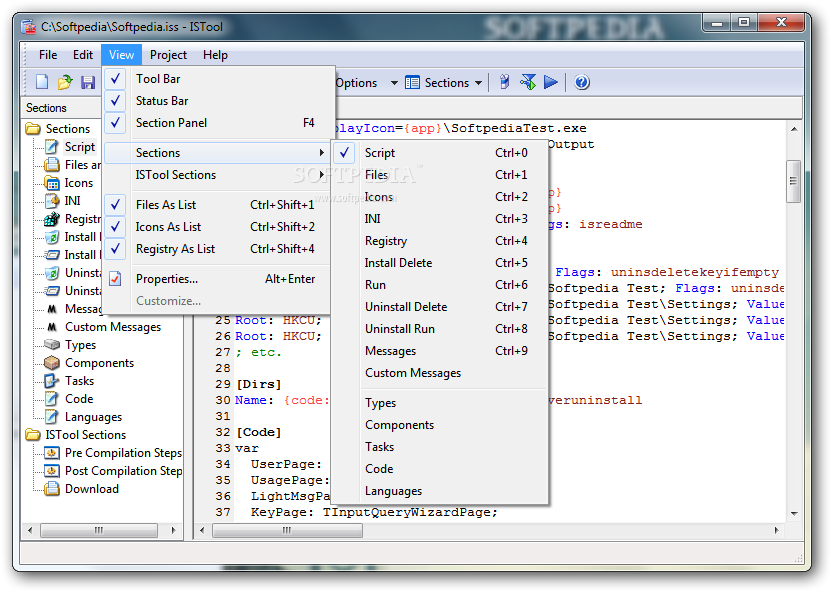The image size is (832, 592).
Task: Click the editor scroll up arrow
Action: 794,129
